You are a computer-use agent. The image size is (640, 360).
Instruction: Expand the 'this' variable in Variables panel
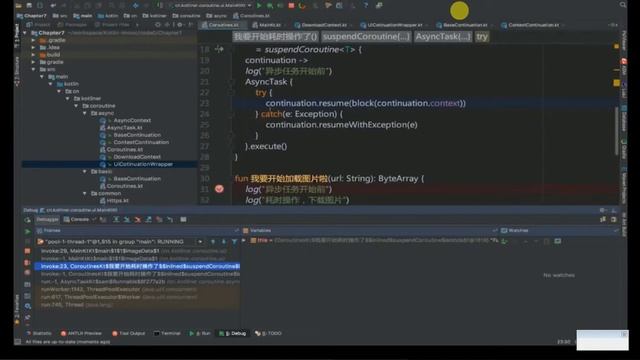244,240
